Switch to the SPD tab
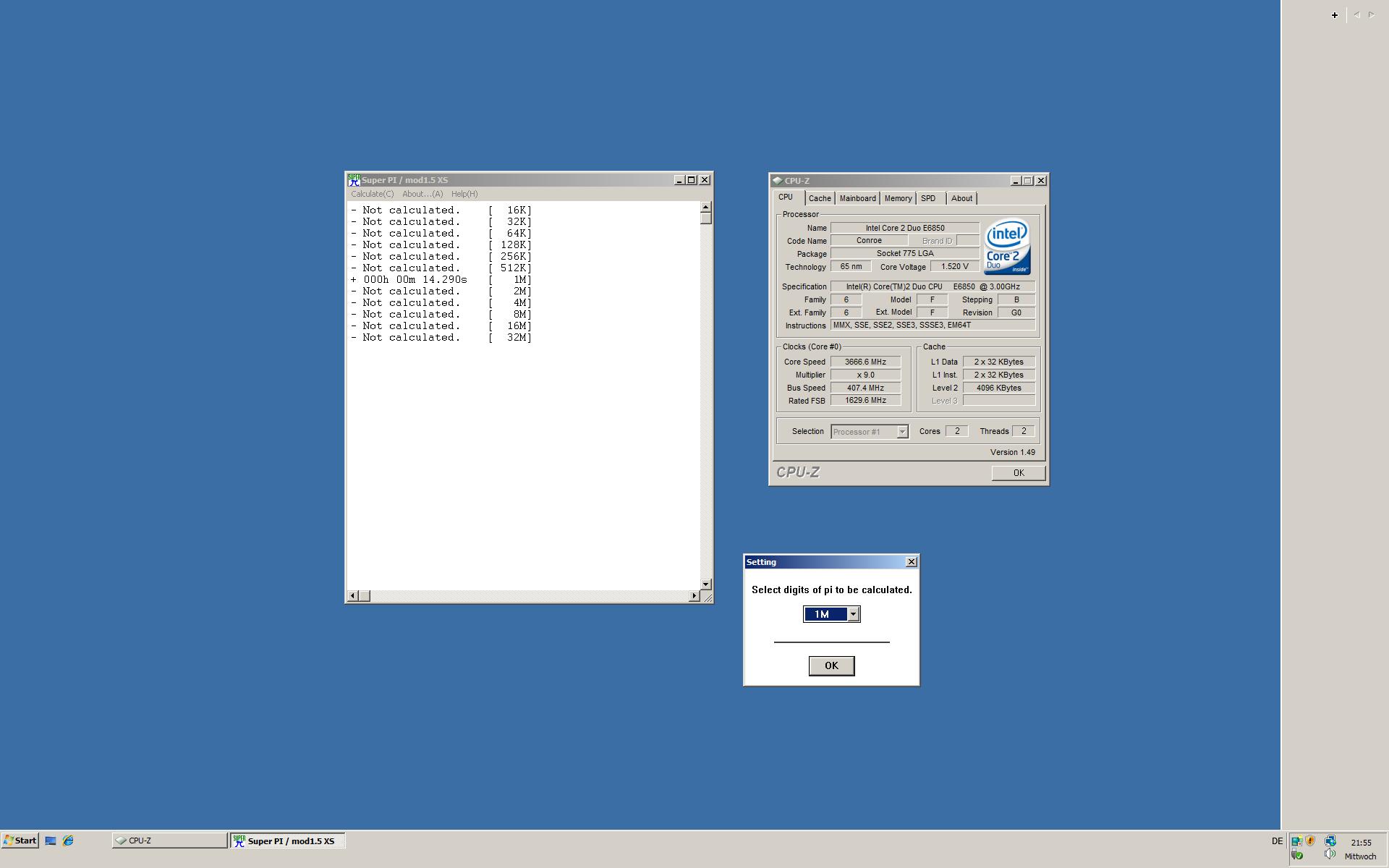This screenshot has height=868, width=1389. tap(928, 198)
